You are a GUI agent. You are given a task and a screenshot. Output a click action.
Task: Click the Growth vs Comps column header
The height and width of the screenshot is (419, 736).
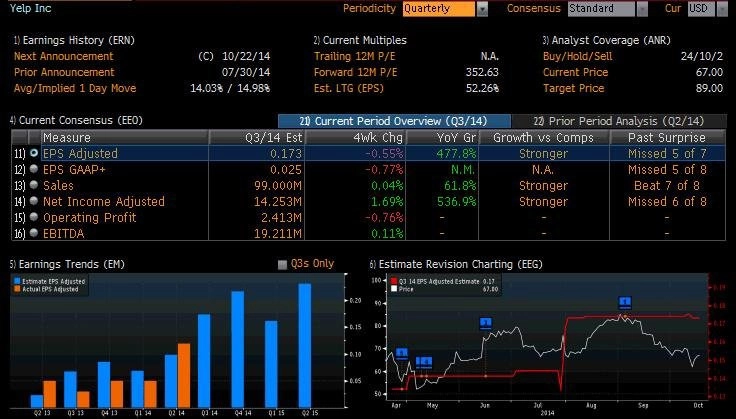tap(544, 137)
